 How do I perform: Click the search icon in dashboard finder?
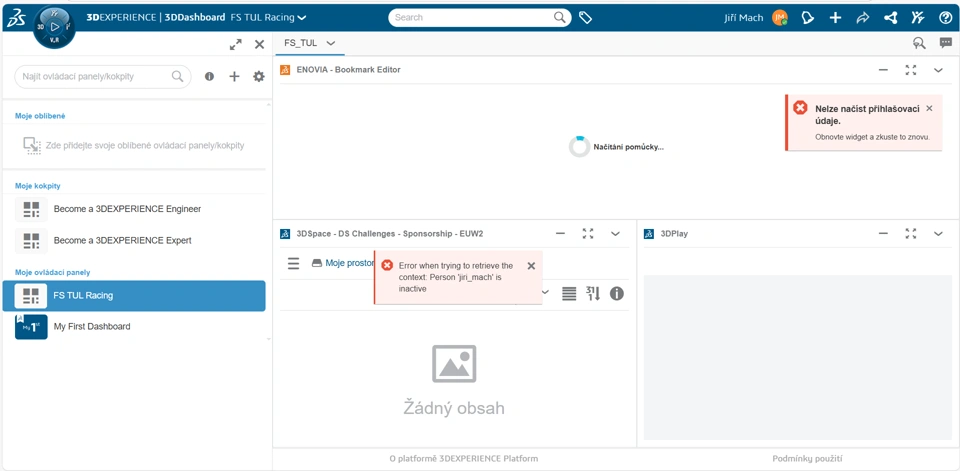click(x=178, y=77)
